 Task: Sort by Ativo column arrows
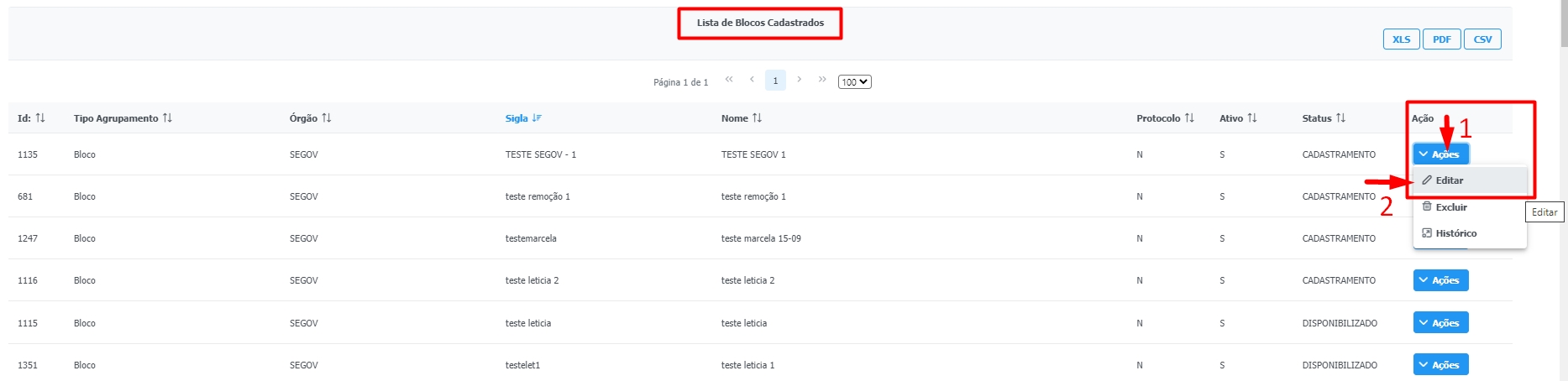pyautogui.click(x=1252, y=118)
